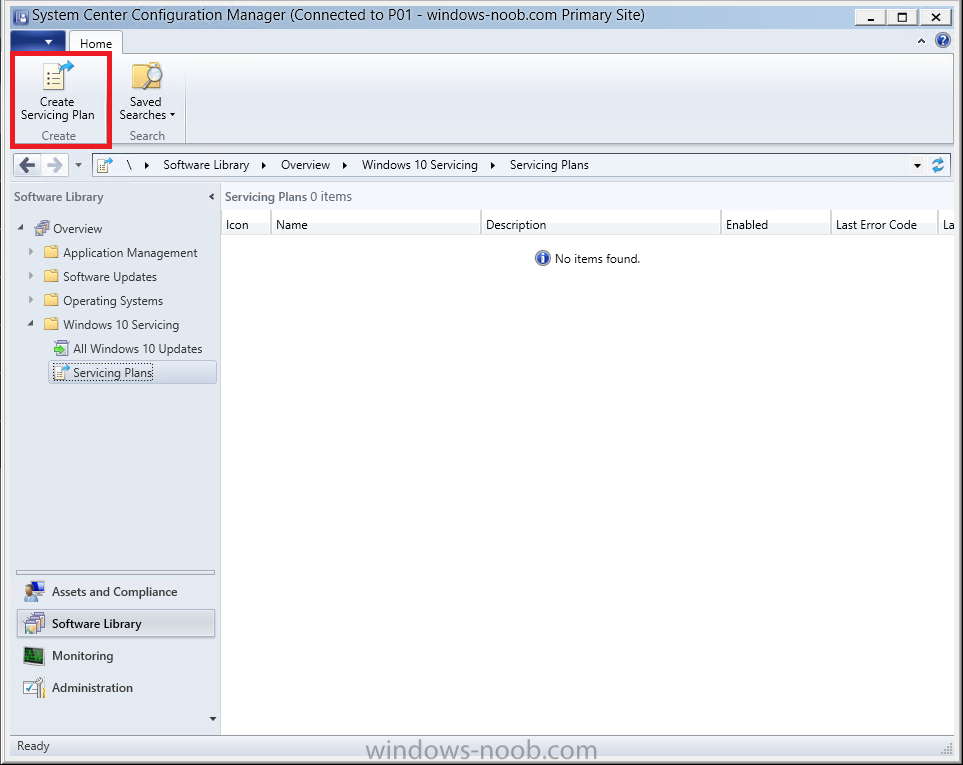The width and height of the screenshot is (963, 765).
Task: Sort by the Icon column header
Action: 246,225
